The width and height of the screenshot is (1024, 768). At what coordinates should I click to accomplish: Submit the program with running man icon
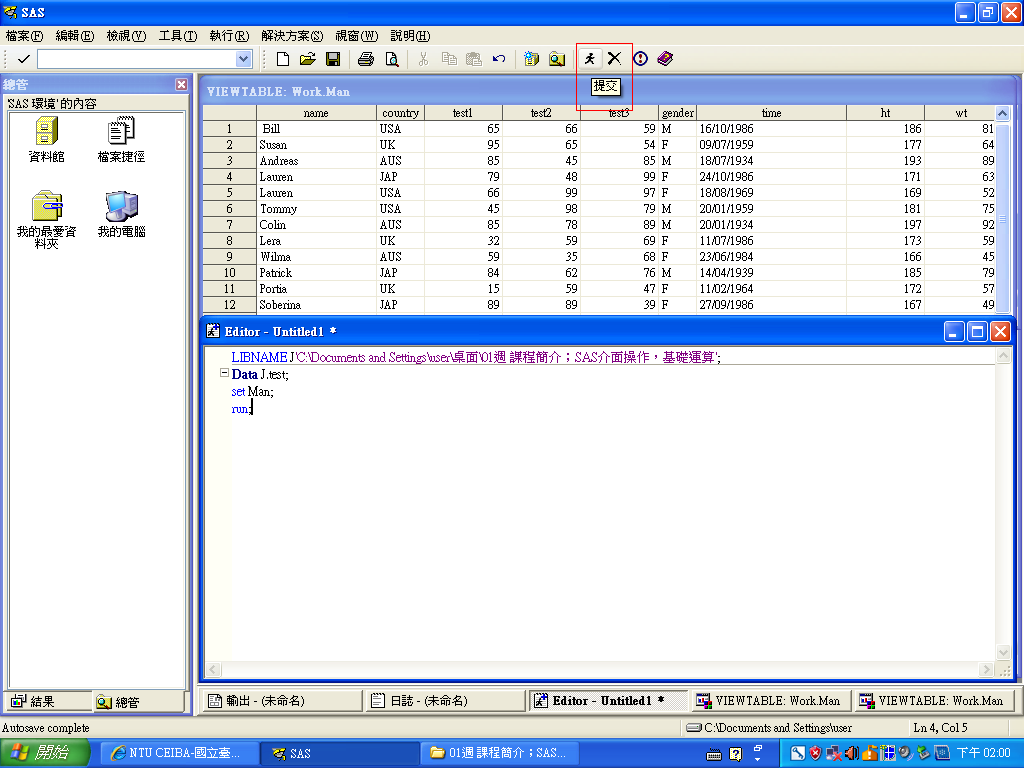pyautogui.click(x=590, y=59)
